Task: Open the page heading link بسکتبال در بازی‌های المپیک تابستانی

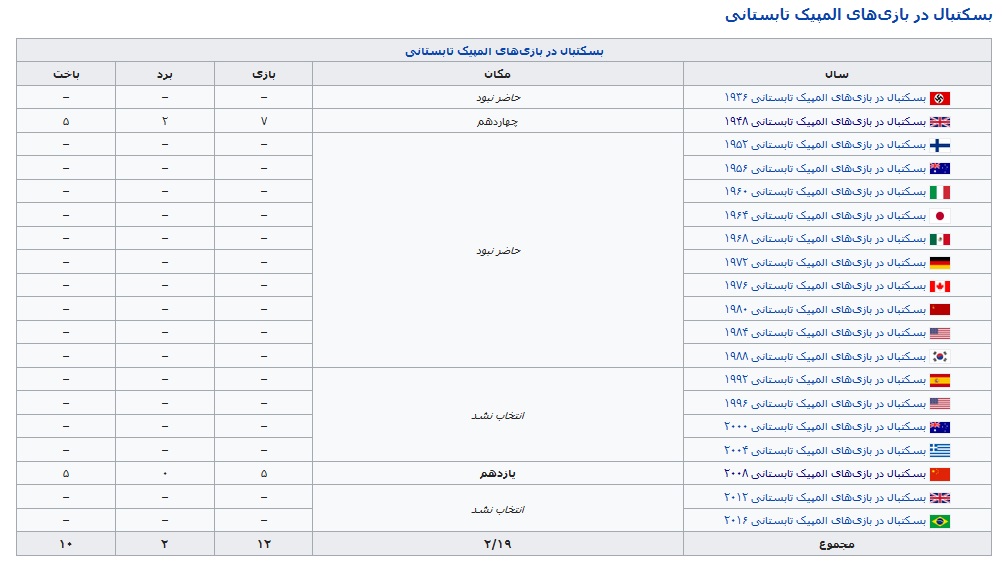Action: 858,14
